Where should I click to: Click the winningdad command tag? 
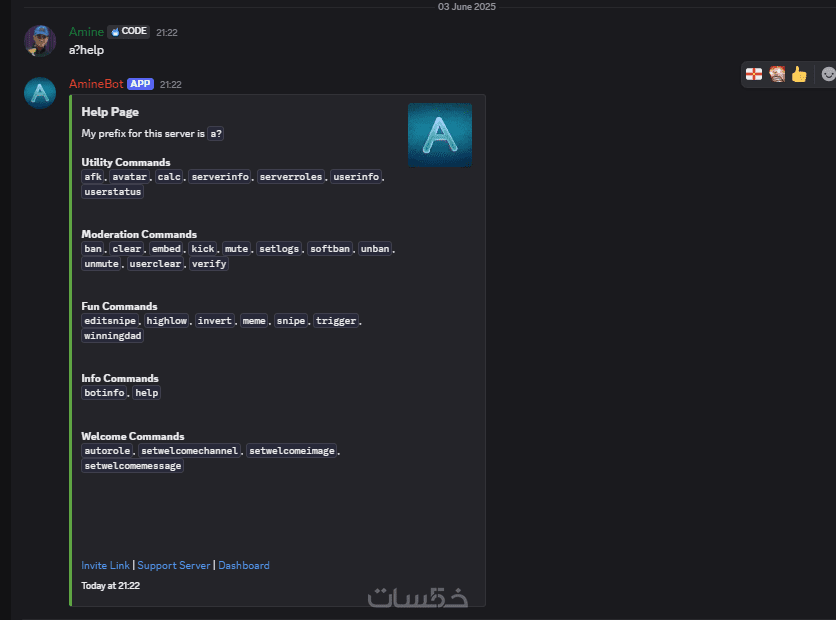pyautogui.click(x=113, y=336)
